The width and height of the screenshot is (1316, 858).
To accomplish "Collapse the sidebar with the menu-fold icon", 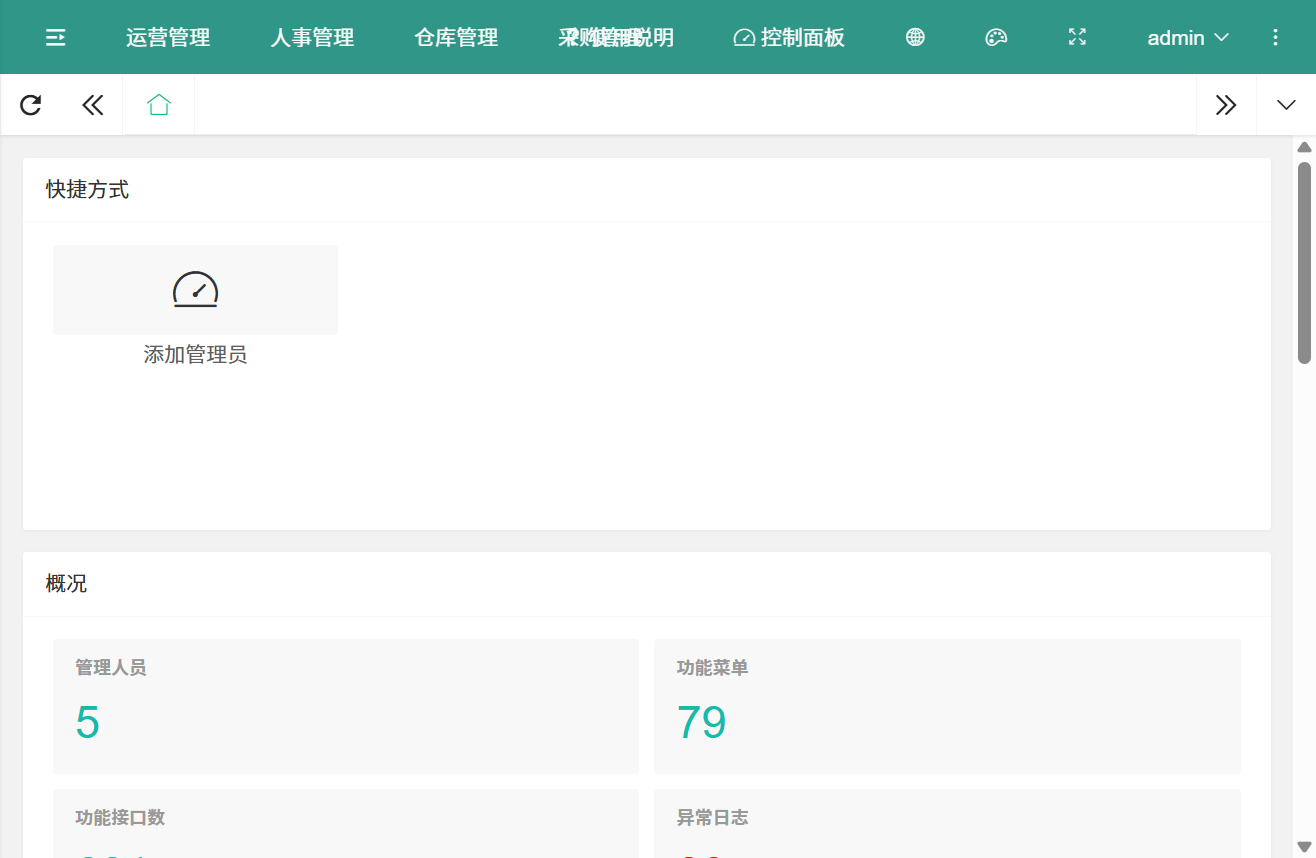I will [56, 38].
